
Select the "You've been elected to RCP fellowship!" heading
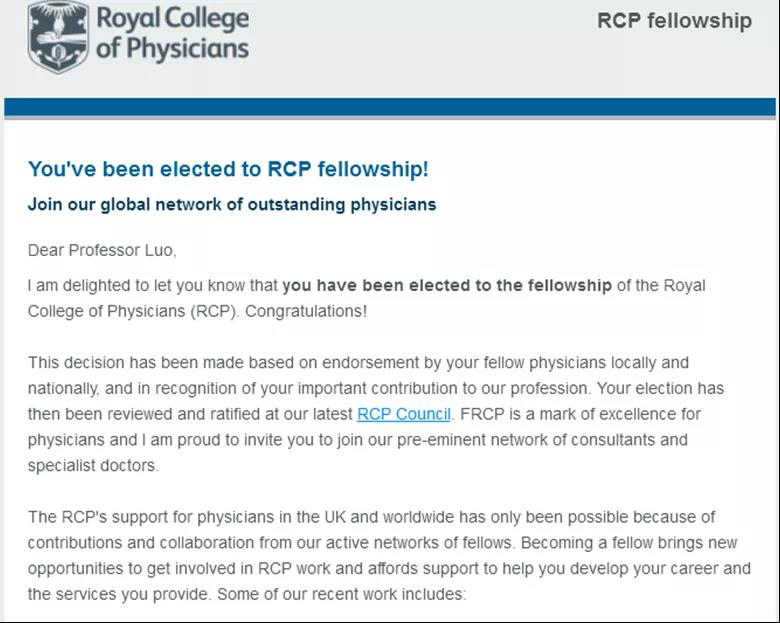click(x=228, y=169)
